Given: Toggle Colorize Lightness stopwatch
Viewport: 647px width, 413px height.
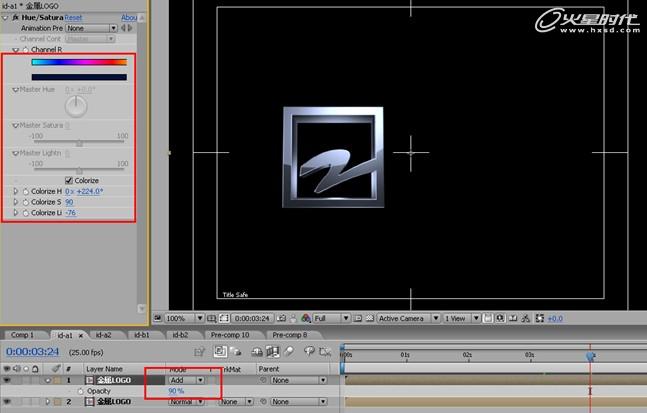Looking at the screenshot, I should pos(26,213).
